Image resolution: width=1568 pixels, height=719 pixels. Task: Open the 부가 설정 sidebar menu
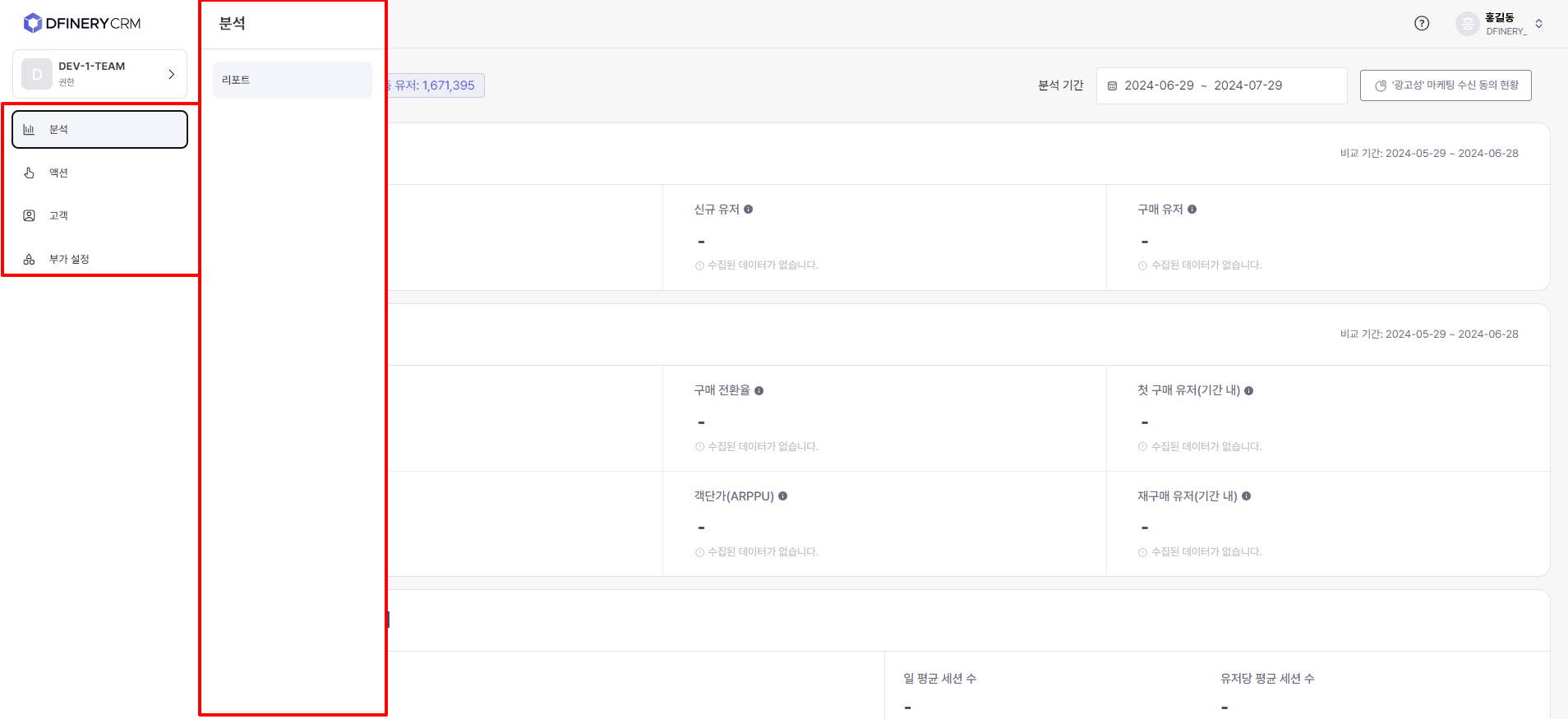point(69,259)
